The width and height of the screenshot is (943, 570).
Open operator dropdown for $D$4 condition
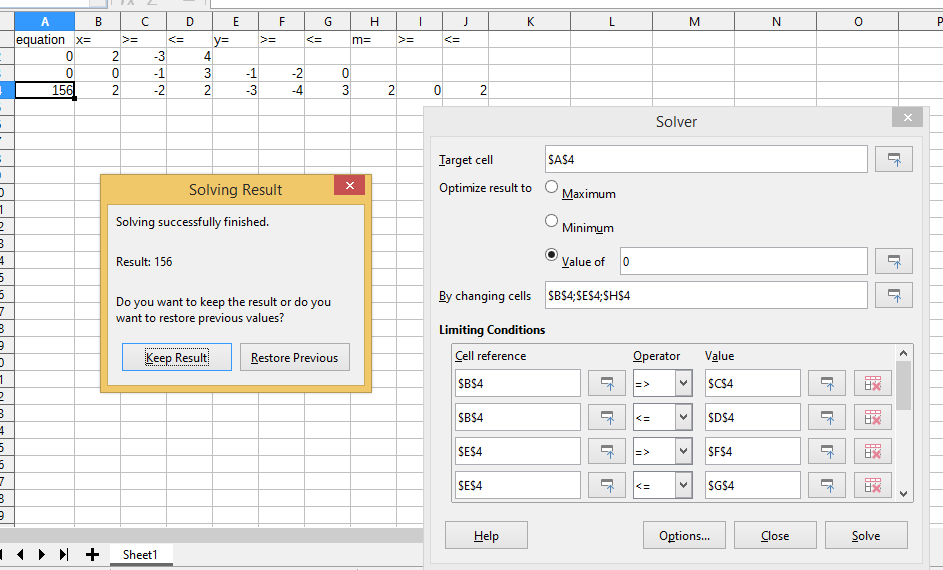pyautogui.click(x=683, y=417)
